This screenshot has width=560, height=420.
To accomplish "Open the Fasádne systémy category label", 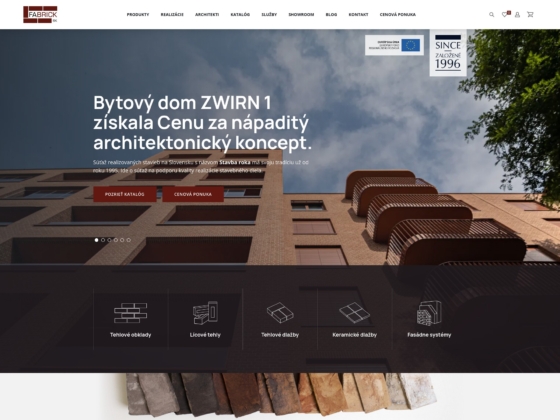I will (x=429, y=335).
